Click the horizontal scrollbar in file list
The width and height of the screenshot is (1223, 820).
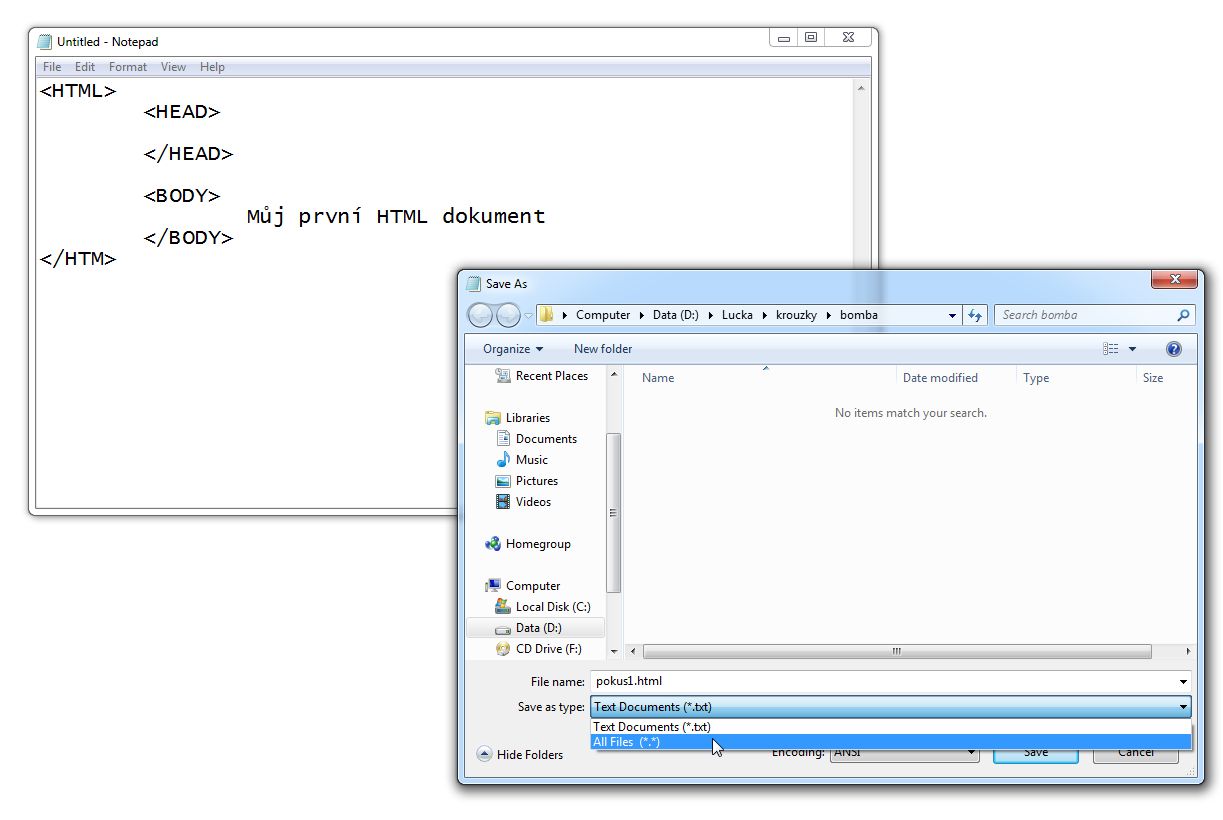pyautogui.click(x=896, y=651)
